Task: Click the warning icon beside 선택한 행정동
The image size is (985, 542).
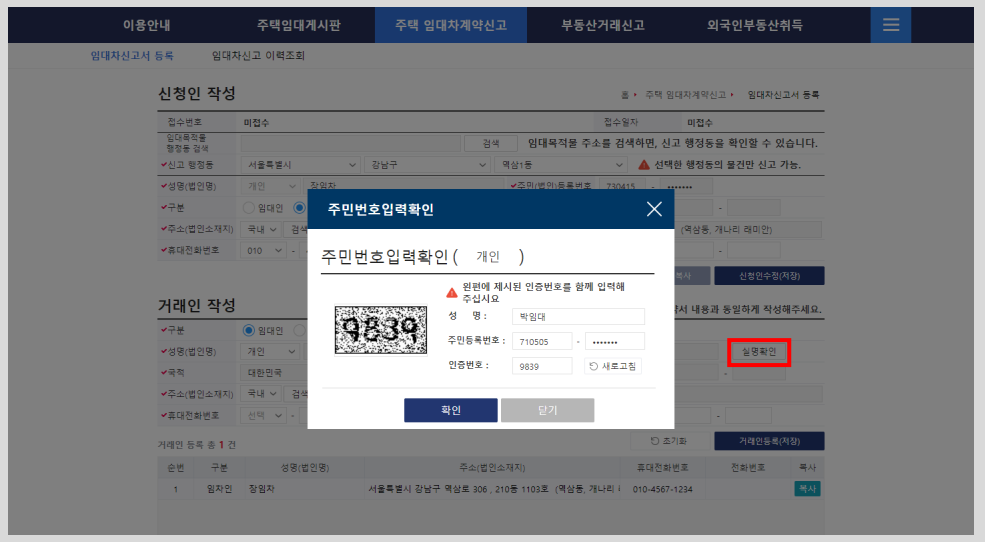Action: coord(644,165)
